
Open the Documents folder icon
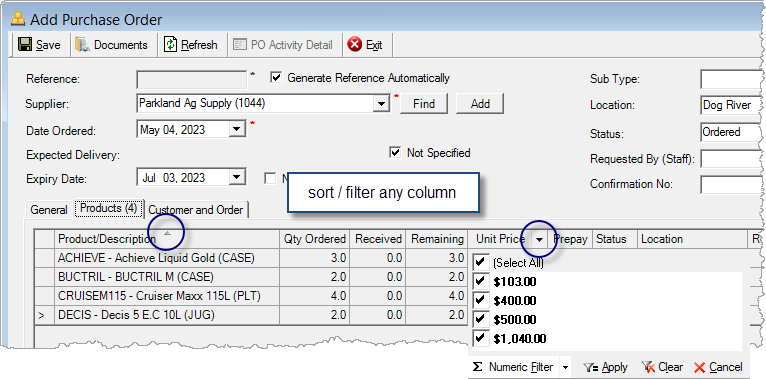pos(83,45)
